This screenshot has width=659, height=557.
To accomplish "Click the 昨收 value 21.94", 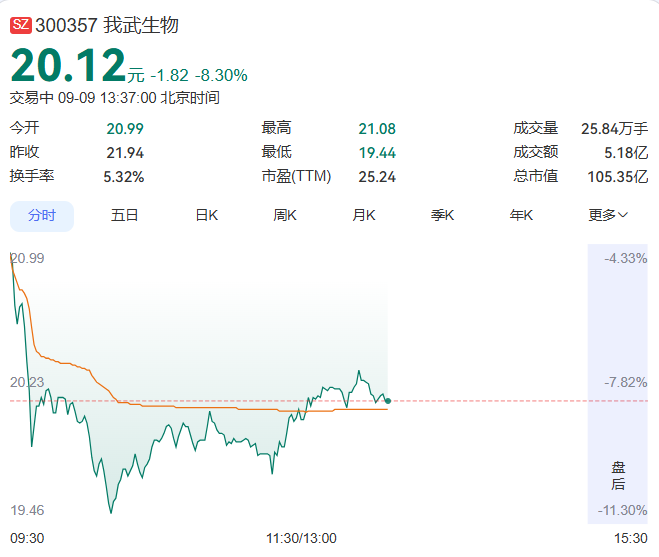I will 125,153.
